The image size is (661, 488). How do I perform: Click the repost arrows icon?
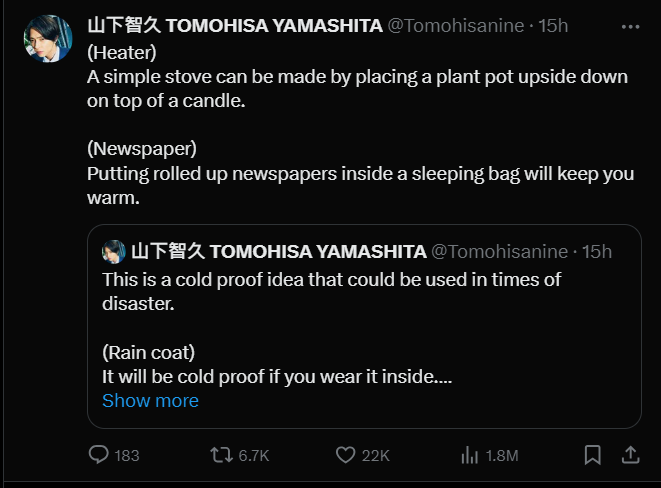(x=221, y=455)
